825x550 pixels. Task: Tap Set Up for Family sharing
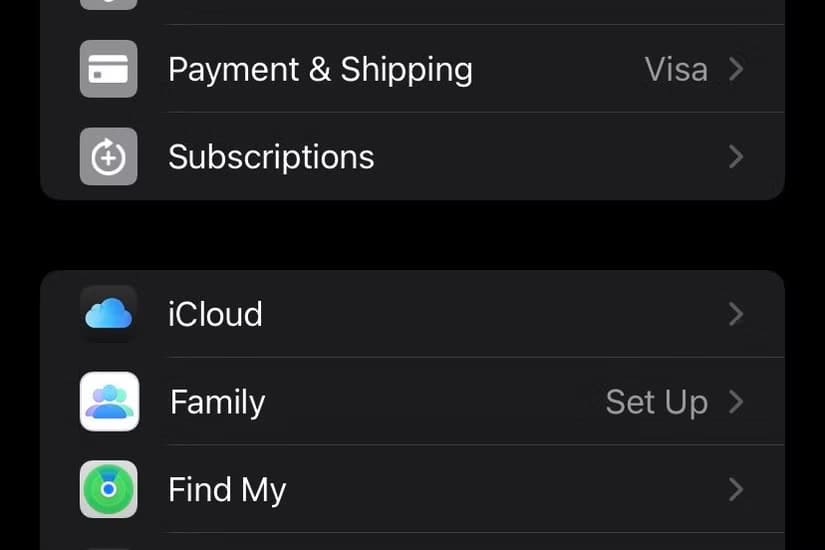coord(657,402)
